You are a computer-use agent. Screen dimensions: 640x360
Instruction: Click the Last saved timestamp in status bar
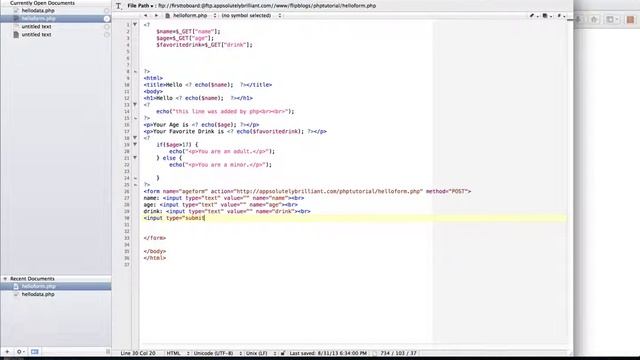coord(328,353)
